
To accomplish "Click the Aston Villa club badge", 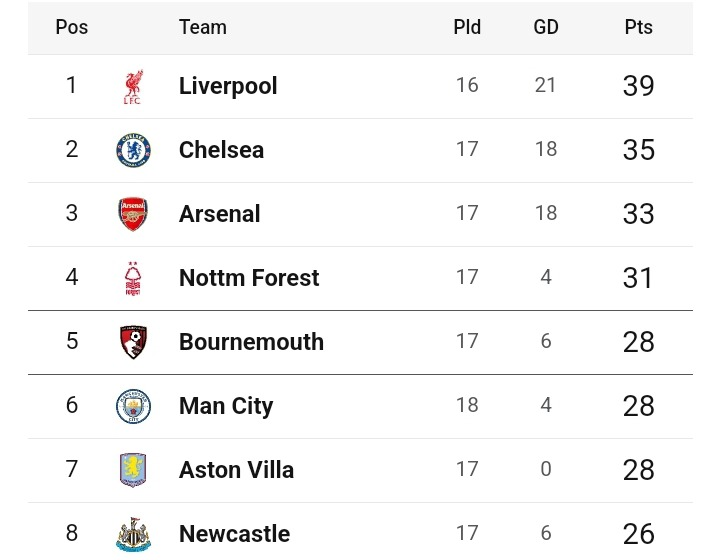I will tap(133, 470).
